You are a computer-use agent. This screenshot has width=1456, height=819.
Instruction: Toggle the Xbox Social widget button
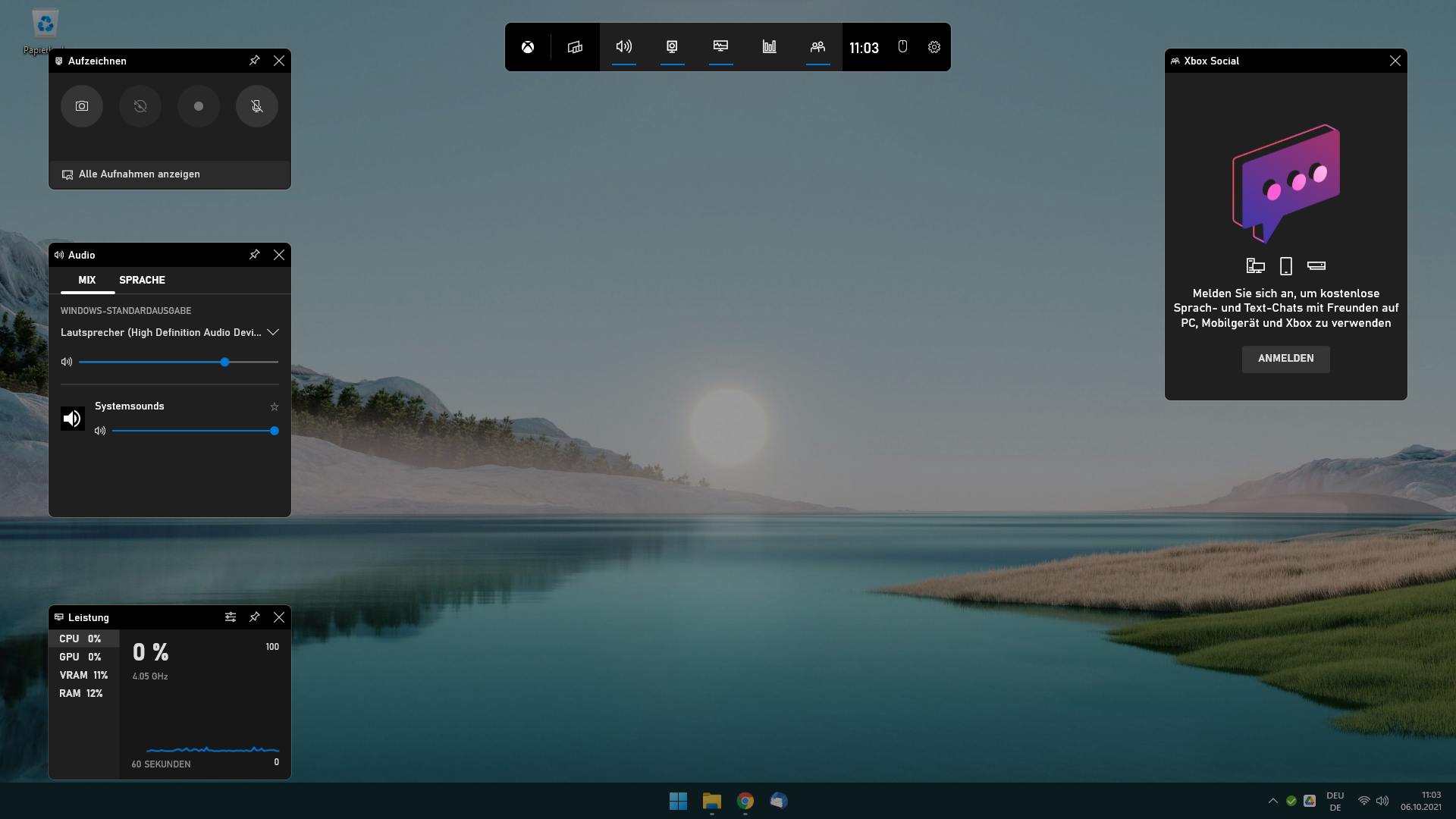click(x=817, y=47)
